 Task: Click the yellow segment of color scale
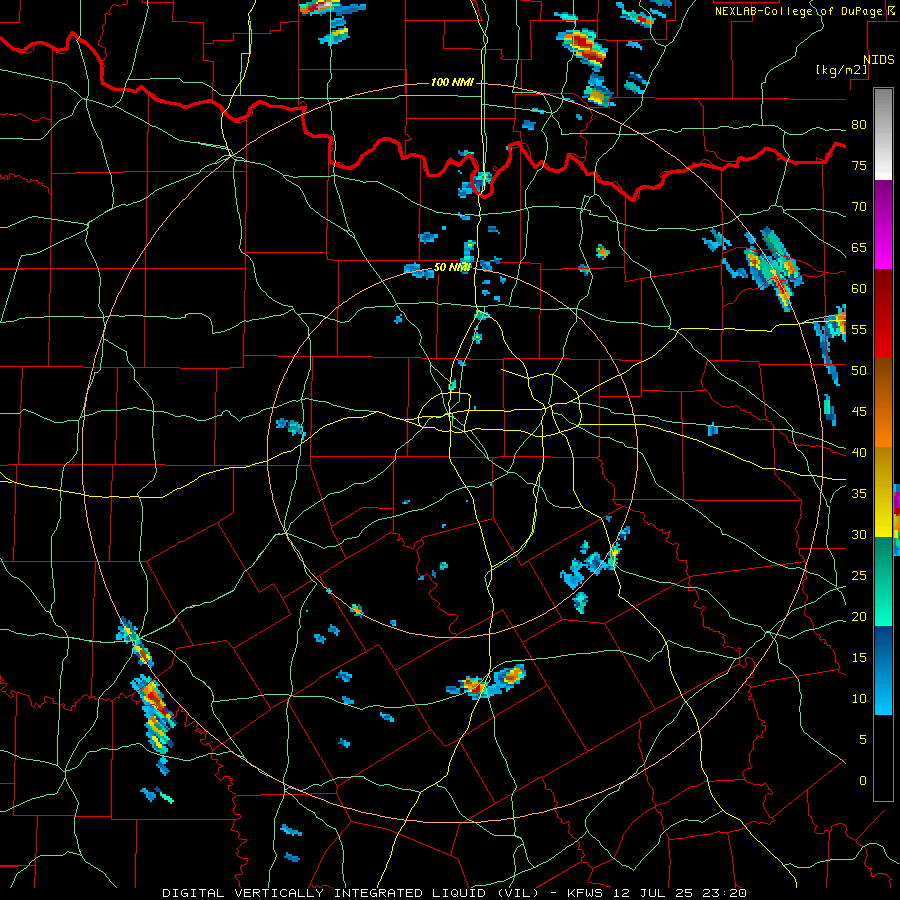click(x=883, y=492)
